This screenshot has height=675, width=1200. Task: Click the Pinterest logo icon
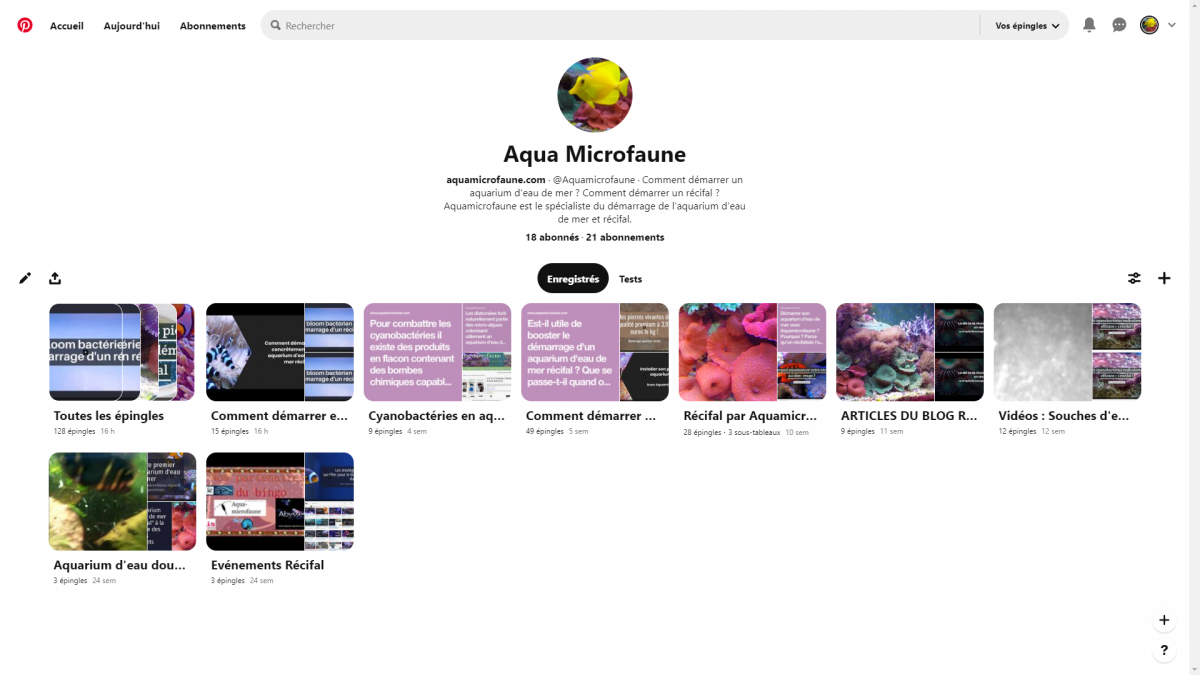coord(25,25)
